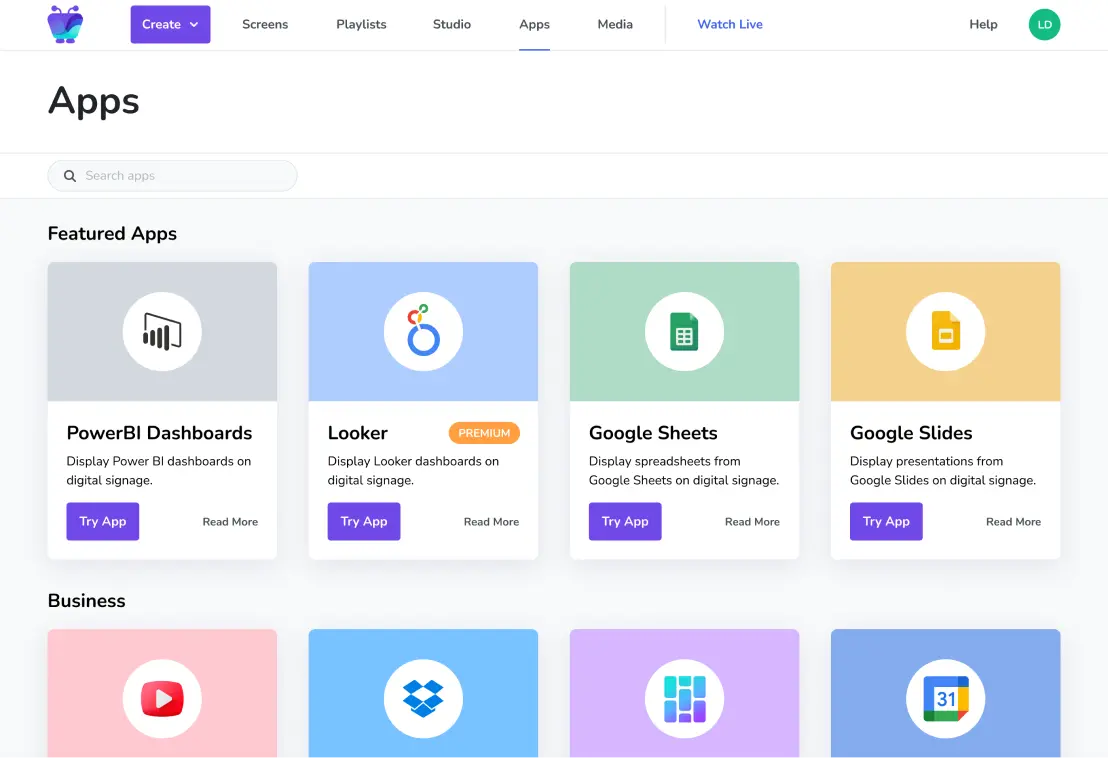Viewport: 1108px width, 758px height.
Task: Click the Google Slides app icon
Action: [x=945, y=331]
